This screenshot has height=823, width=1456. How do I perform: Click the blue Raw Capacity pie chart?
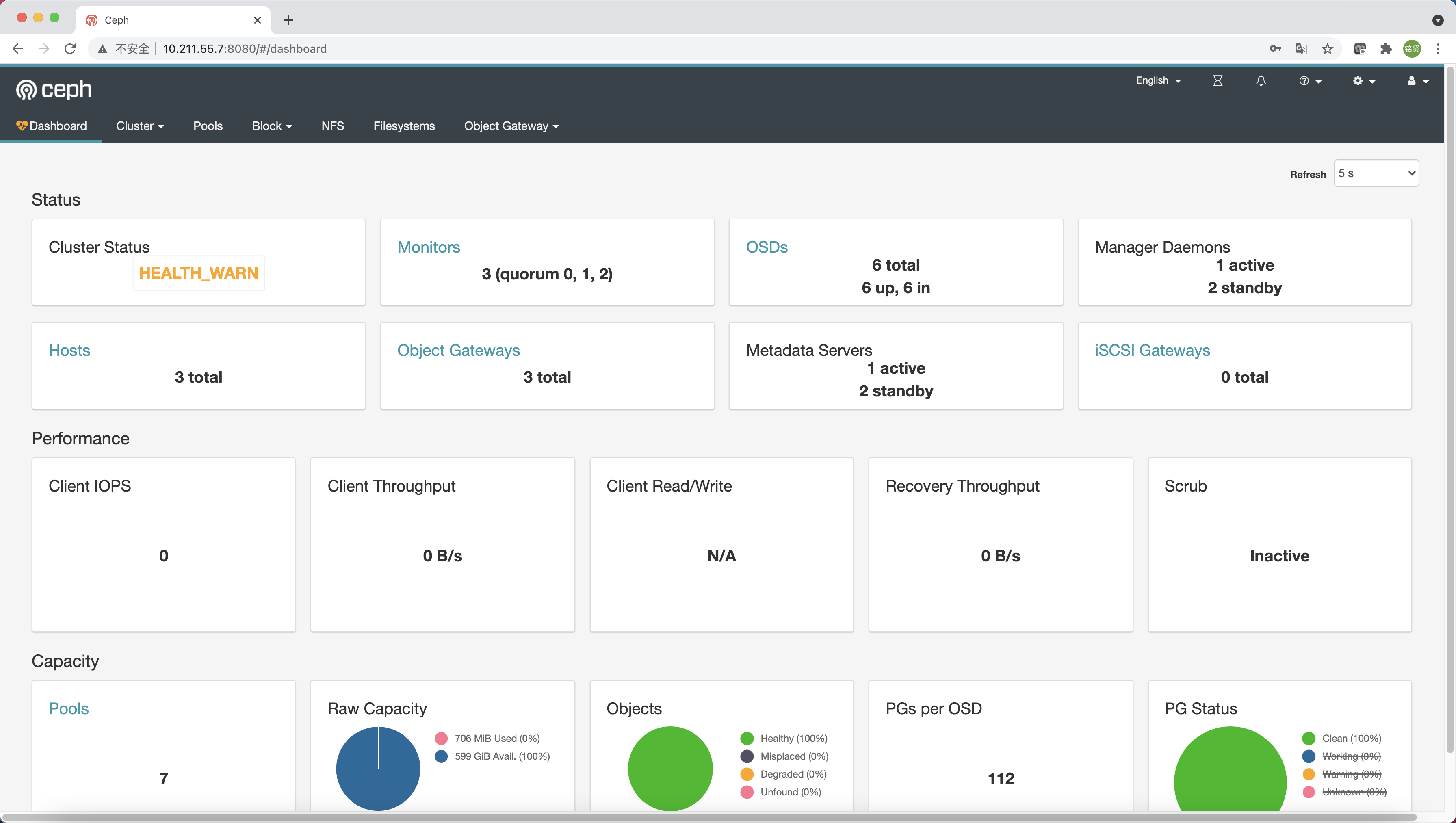click(377, 769)
